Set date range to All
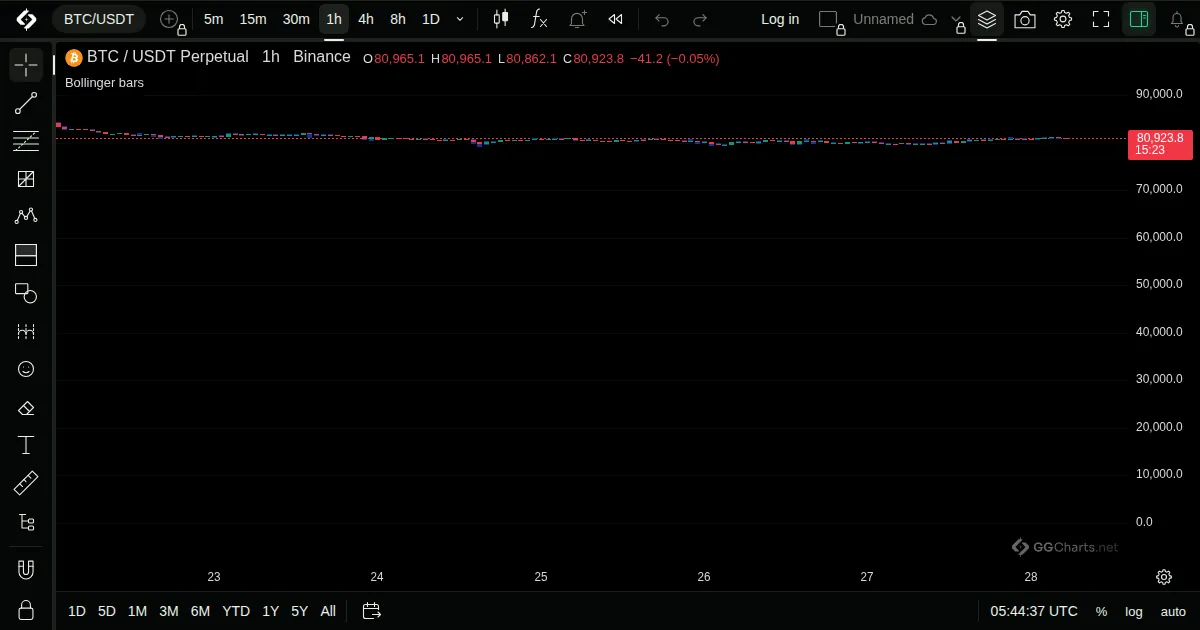 tap(328, 611)
